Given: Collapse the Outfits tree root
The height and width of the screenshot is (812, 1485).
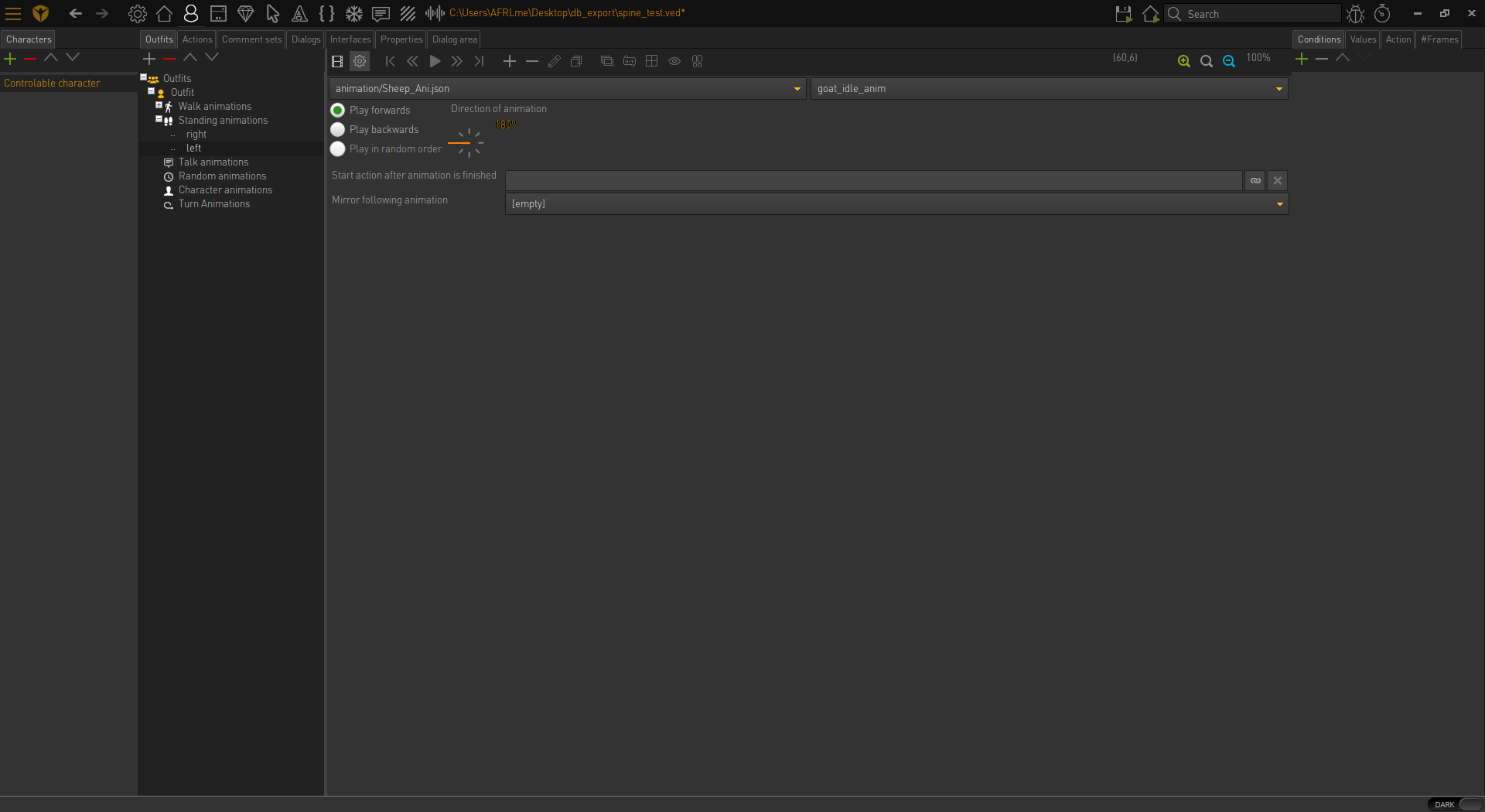Looking at the screenshot, I should 144,77.
